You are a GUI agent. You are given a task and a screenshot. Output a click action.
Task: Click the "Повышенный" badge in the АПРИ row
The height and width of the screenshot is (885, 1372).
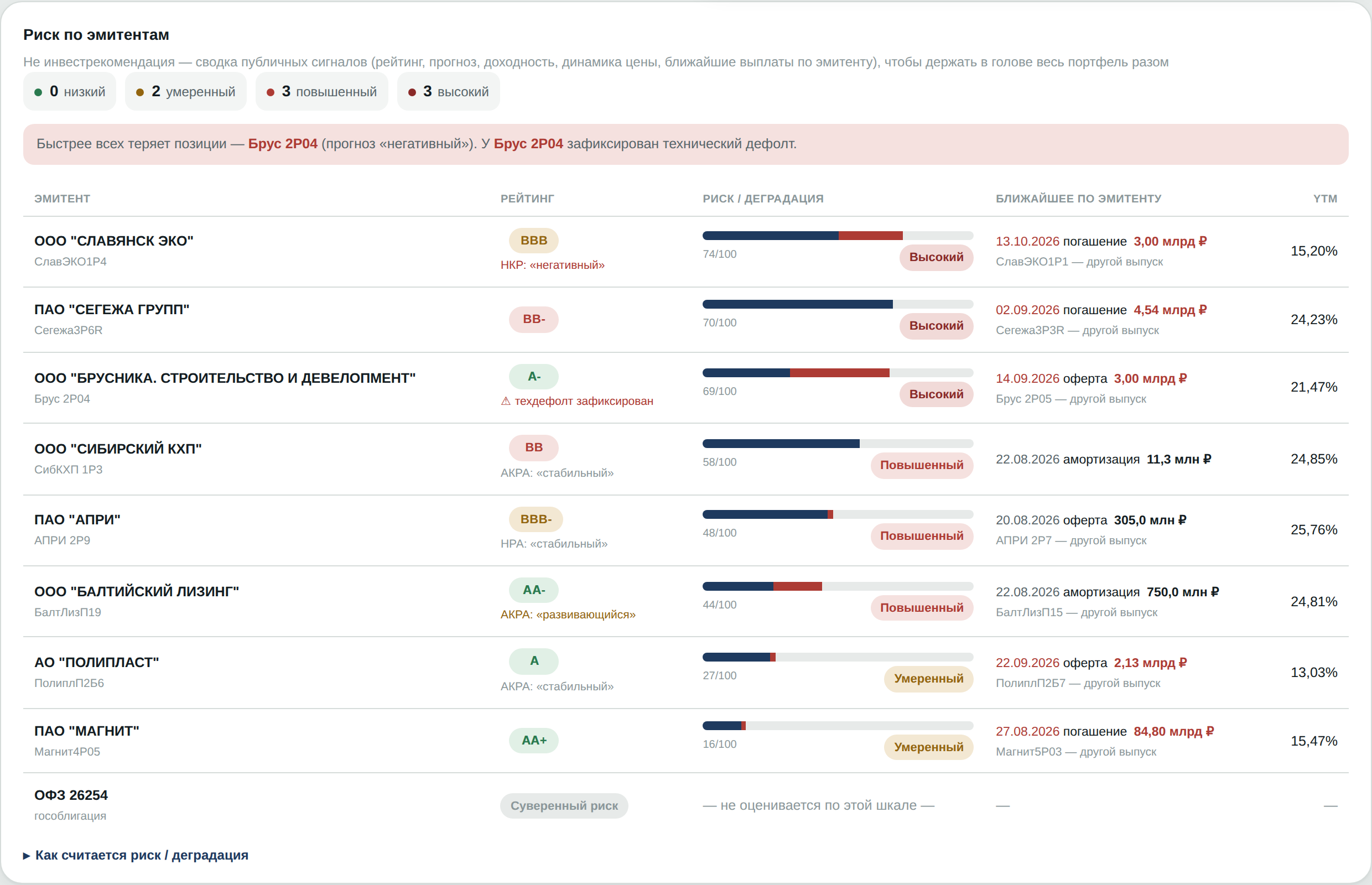(x=921, y=535)
